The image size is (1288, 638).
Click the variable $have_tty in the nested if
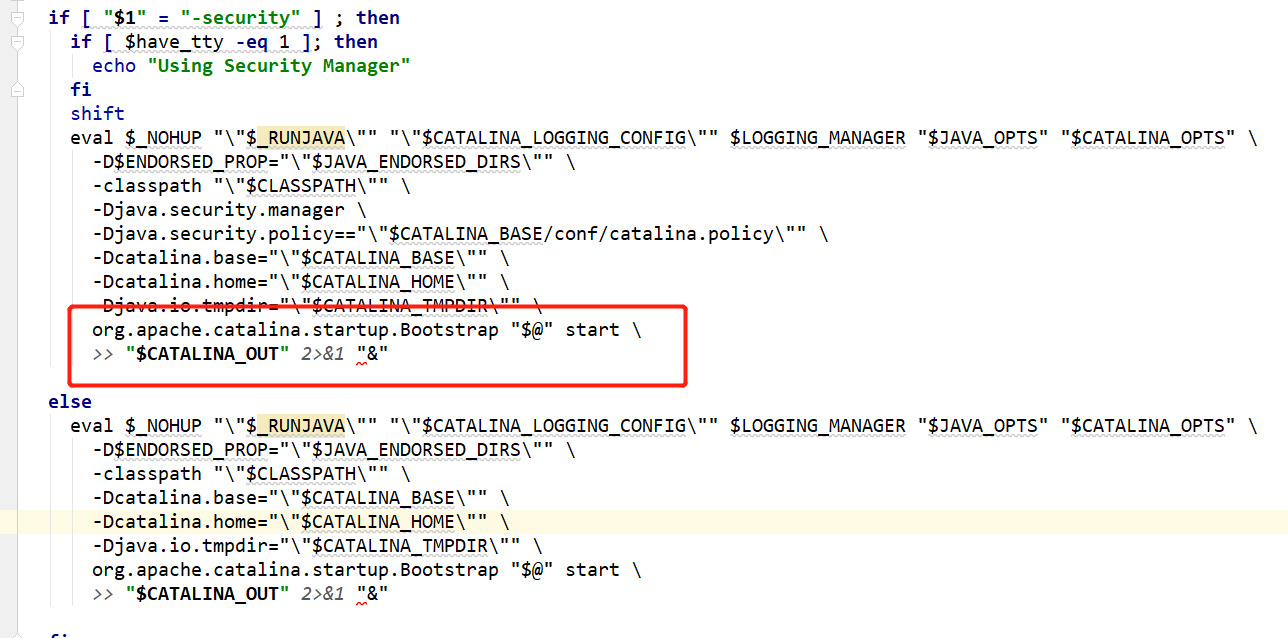174,42
